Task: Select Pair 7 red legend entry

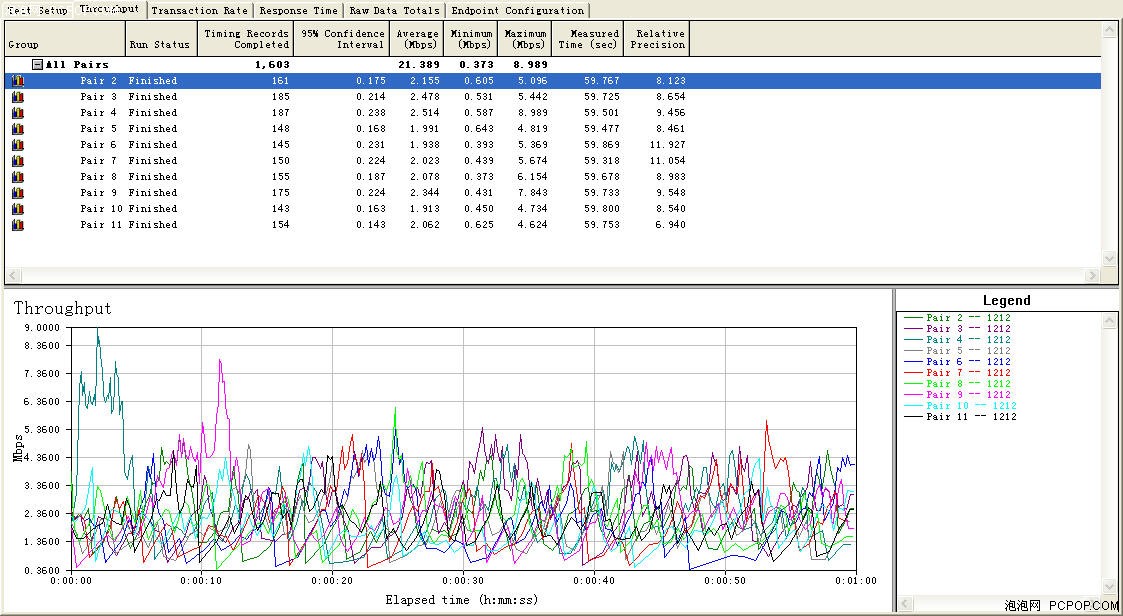Action: pos(958,372)
